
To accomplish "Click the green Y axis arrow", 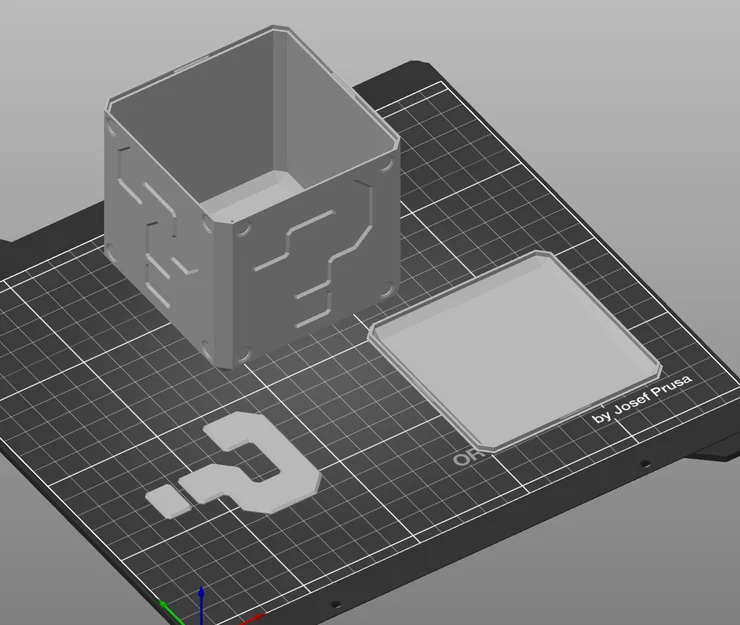I will pyautogui.click(x=169, y=612).
